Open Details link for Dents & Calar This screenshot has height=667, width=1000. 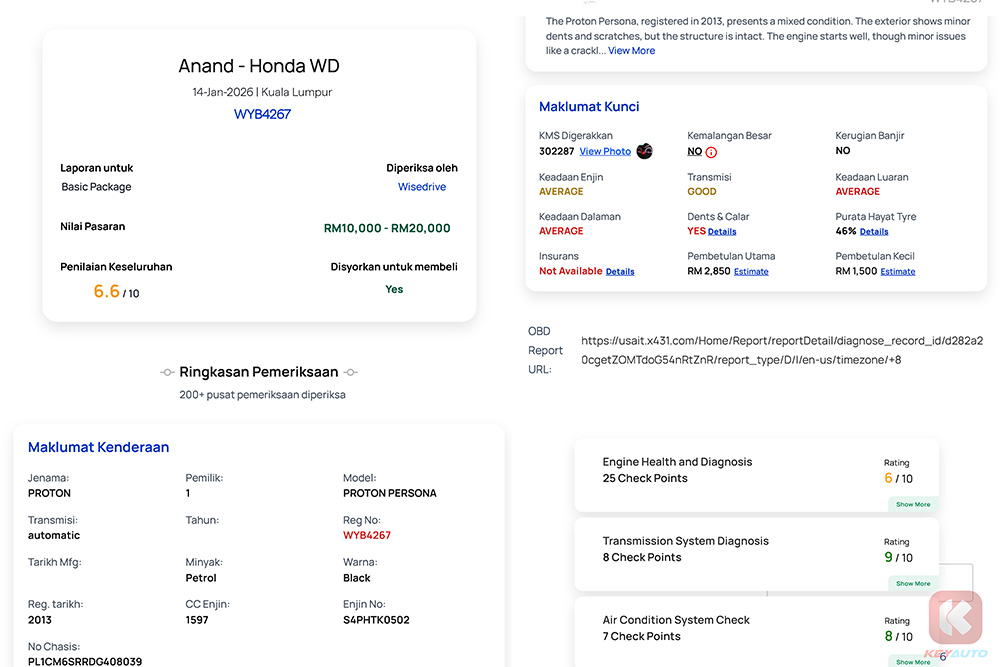point(722,232)
